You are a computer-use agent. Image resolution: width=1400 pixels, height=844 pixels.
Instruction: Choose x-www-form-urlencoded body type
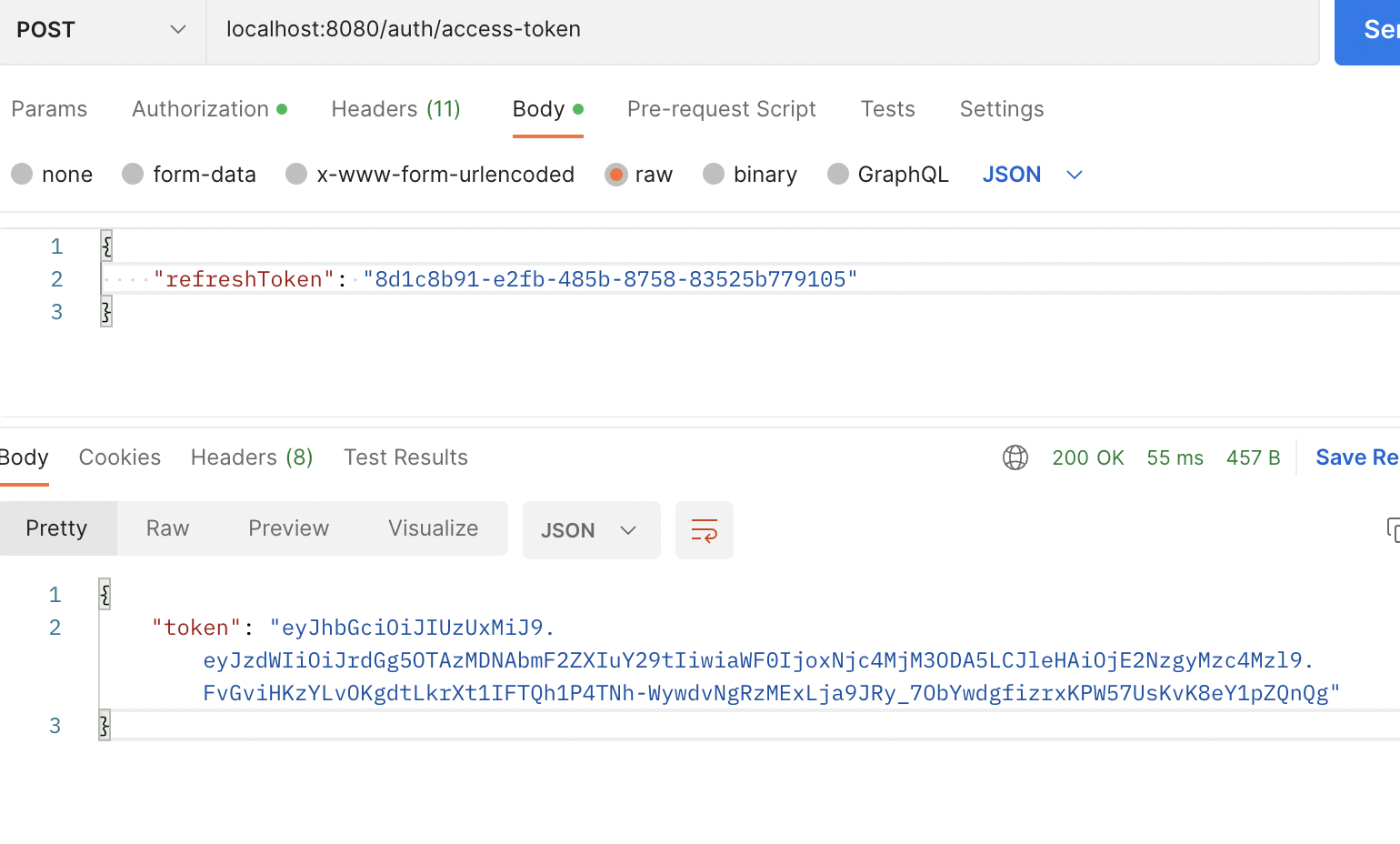click(x=296, y=174)
